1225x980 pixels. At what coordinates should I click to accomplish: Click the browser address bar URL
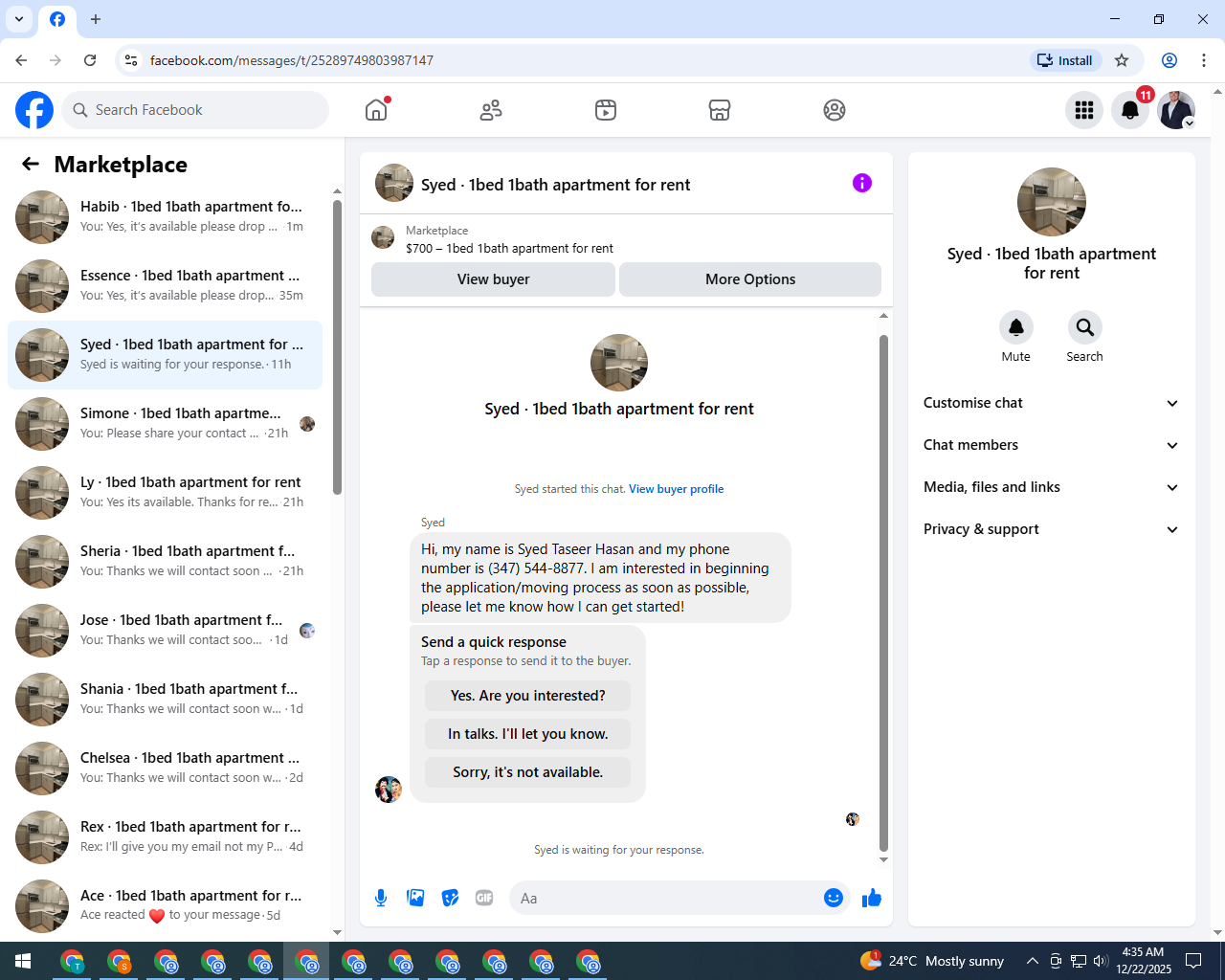(x=292, y=60)
